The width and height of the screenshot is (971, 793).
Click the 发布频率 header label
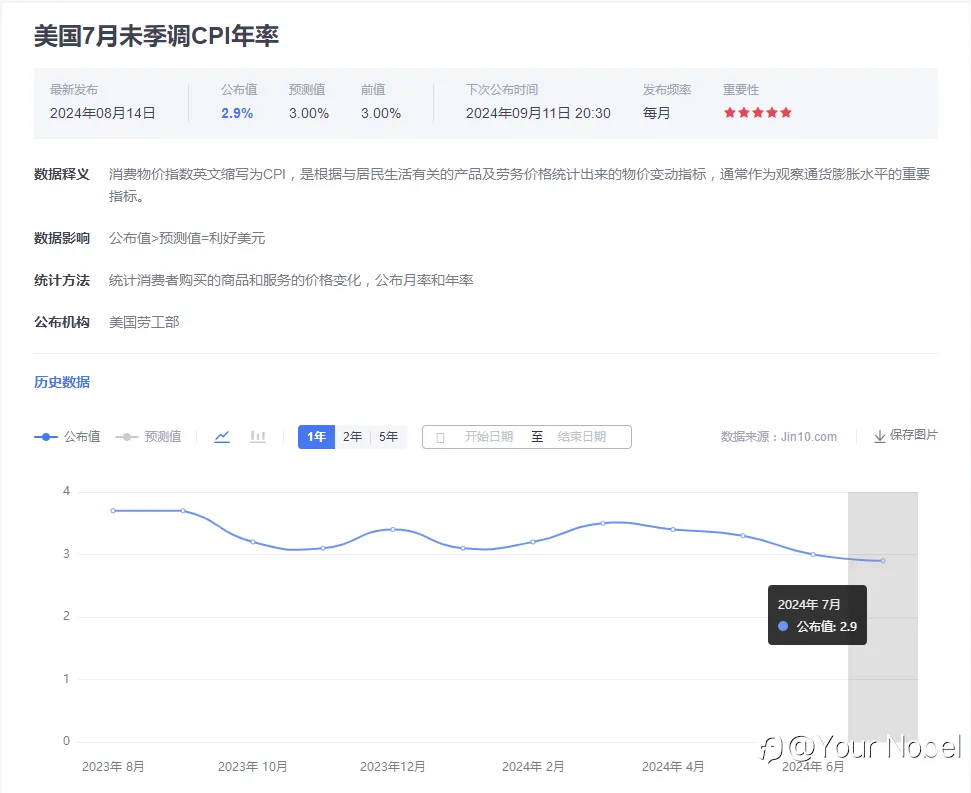coord(667,90)
